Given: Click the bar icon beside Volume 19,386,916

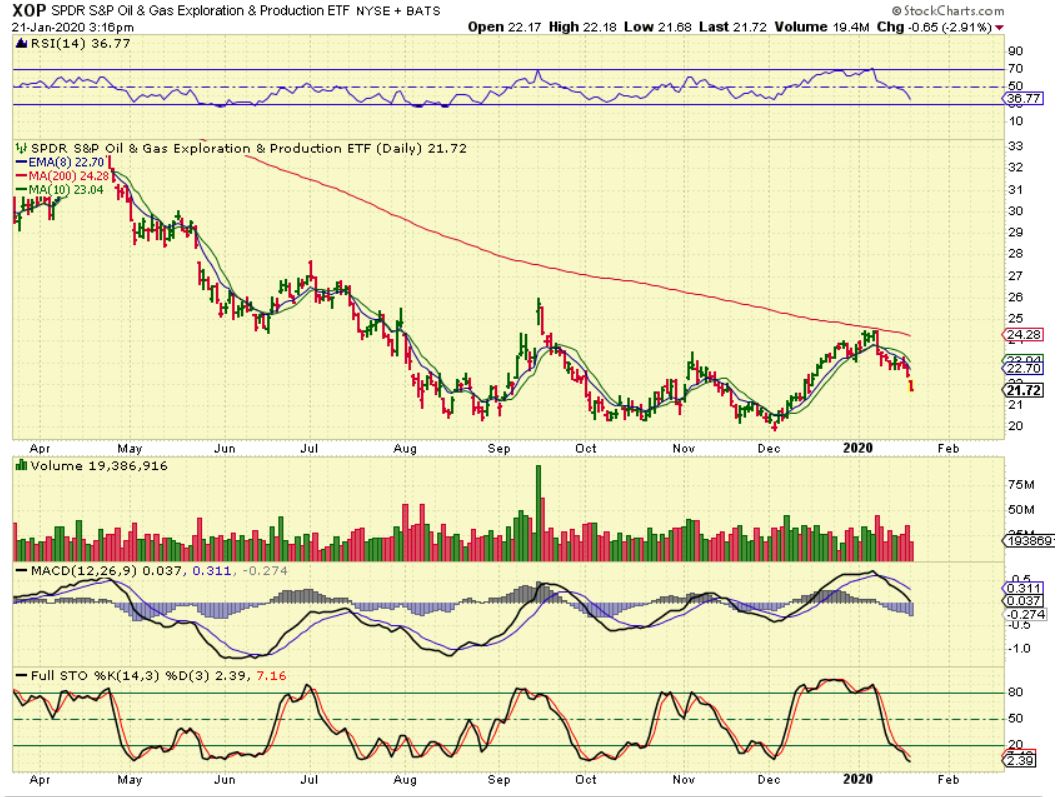Looking at the screenshot, I should (x=22, y=465).
